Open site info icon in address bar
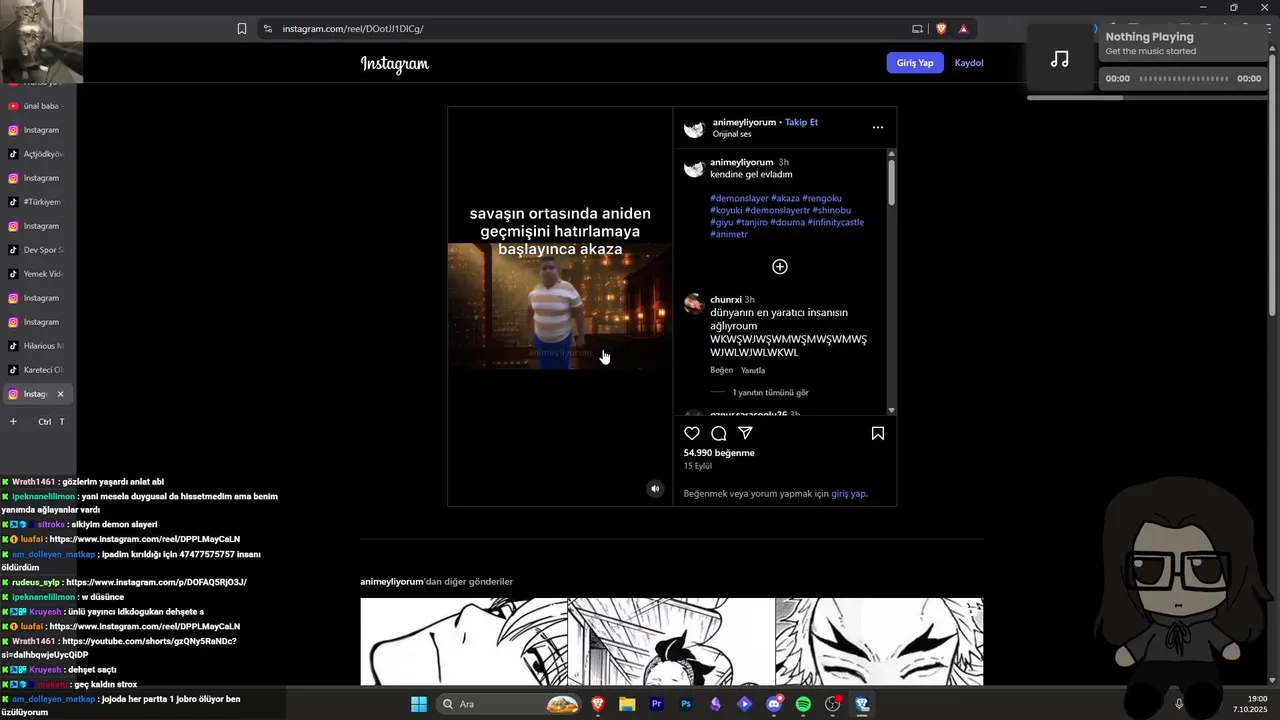The image size is (1280, 720). click(268, 29)
